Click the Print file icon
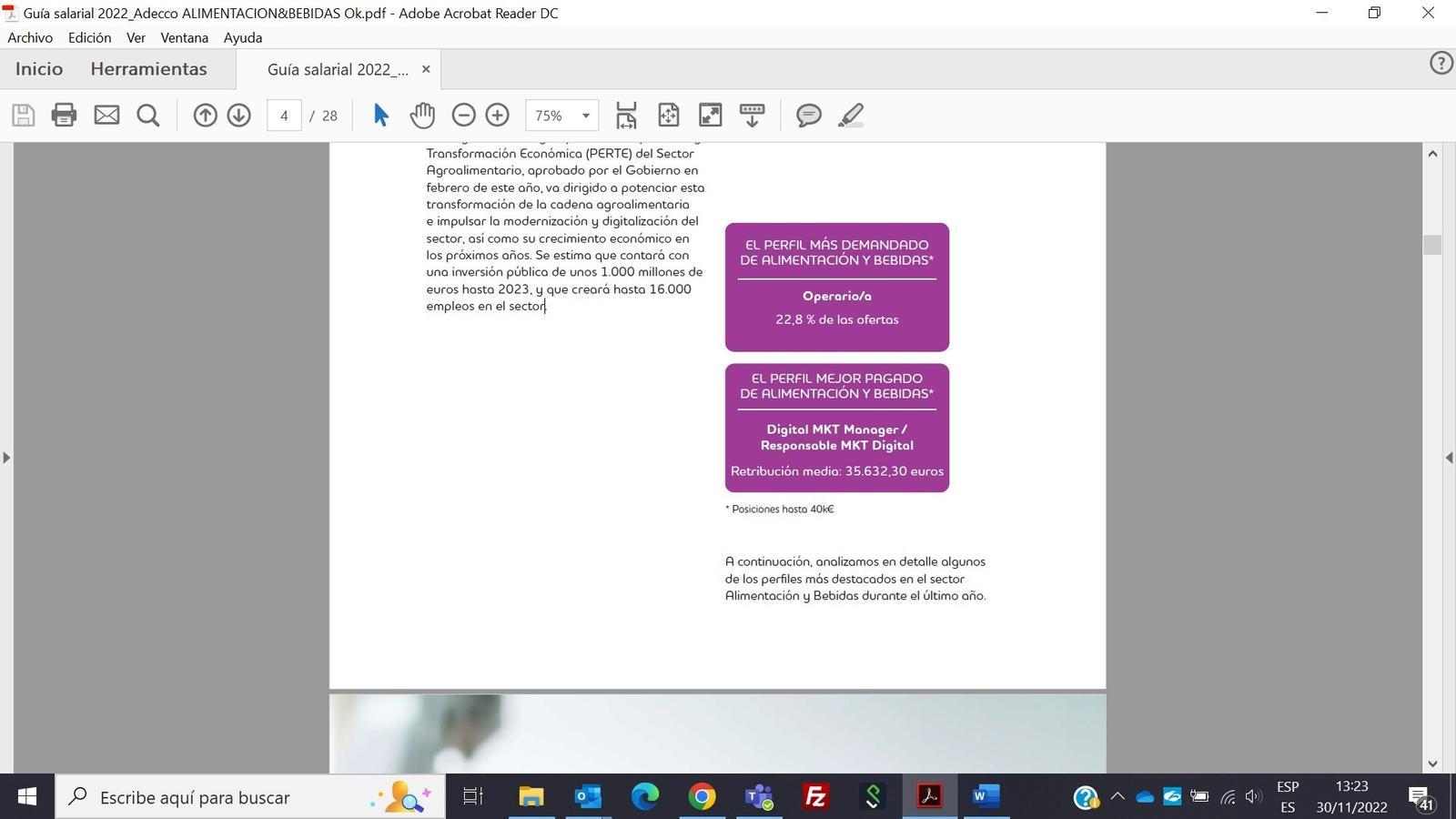Image resolution: width=1456 pixels, height=819 pixels. [x=64, y=116]
